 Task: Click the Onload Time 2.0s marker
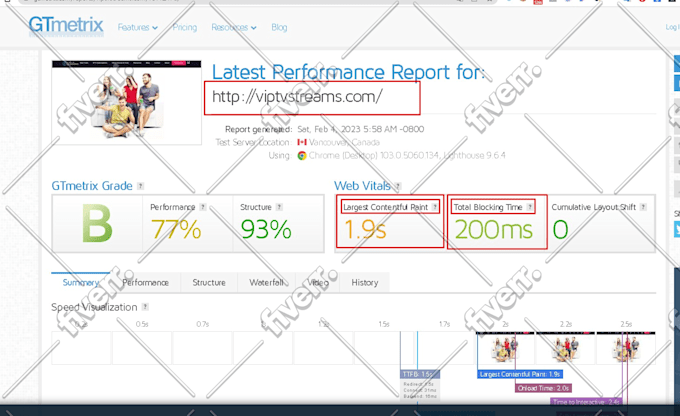(x=543, y=388)
